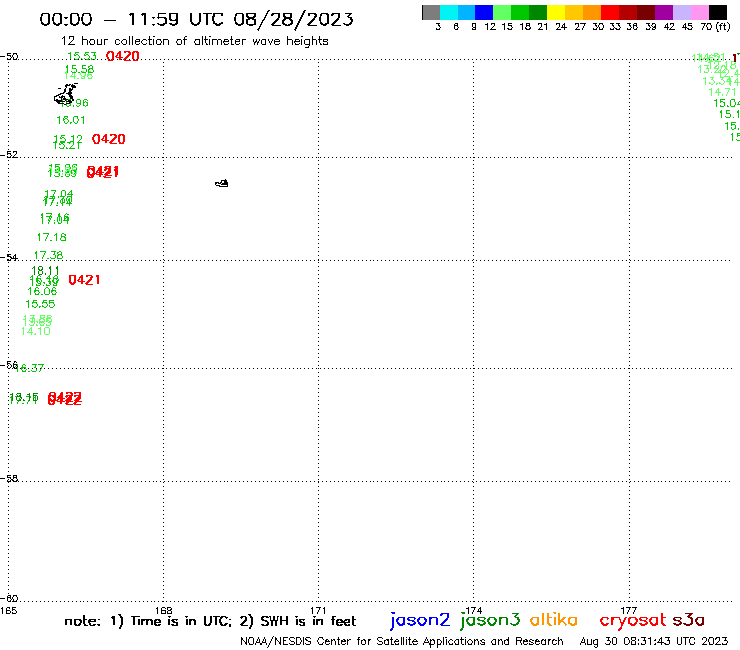Select the jason3 satellite legend label
This screenshot has height=650, width=740.
pyautogui.click(x=489, y=620)
